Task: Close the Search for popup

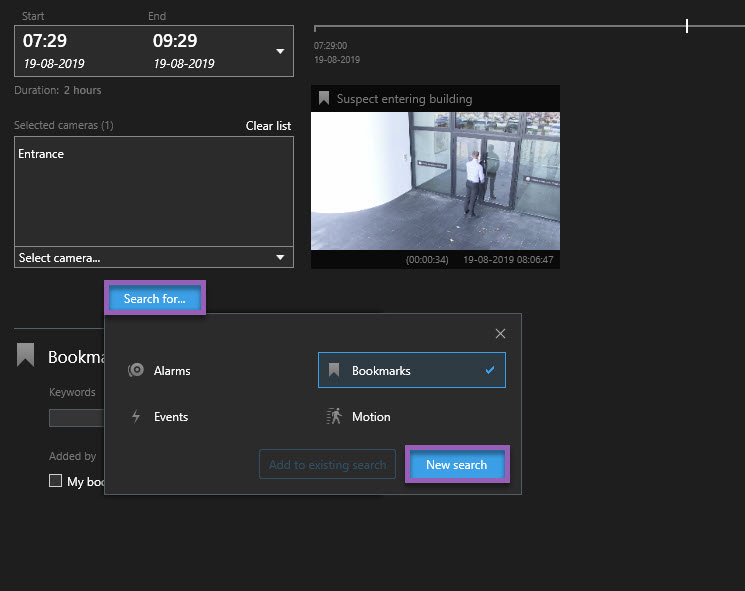Action: 500,333
